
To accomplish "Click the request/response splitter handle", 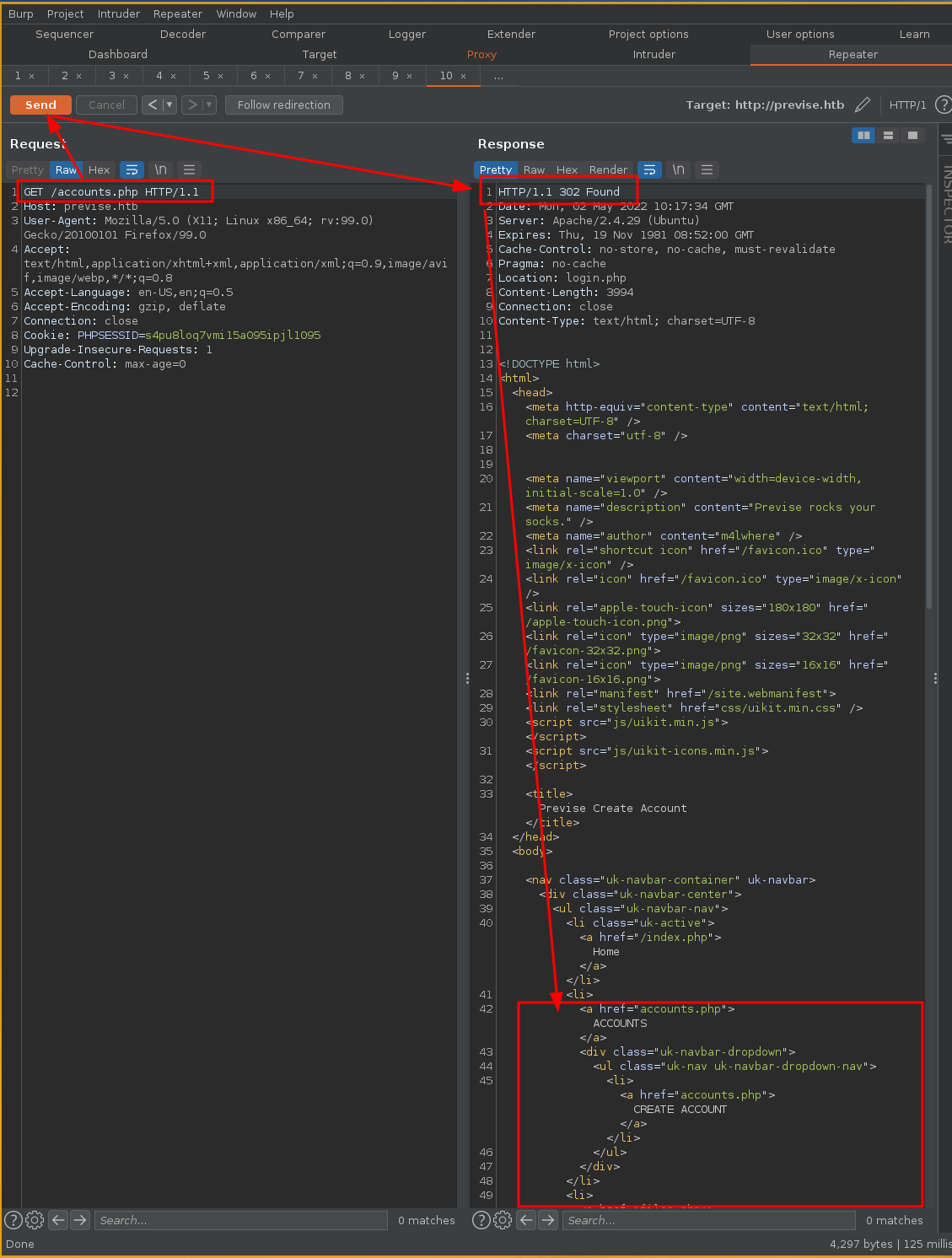I will [467, 678].
